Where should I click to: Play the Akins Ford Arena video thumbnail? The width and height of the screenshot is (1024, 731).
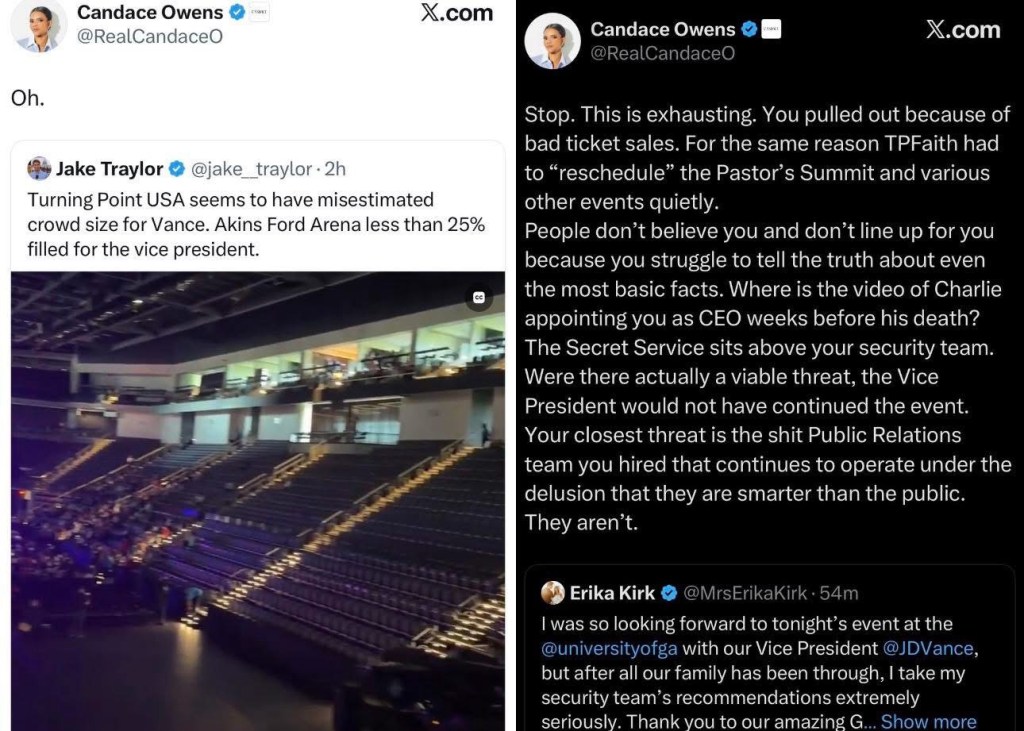(257, 500)
